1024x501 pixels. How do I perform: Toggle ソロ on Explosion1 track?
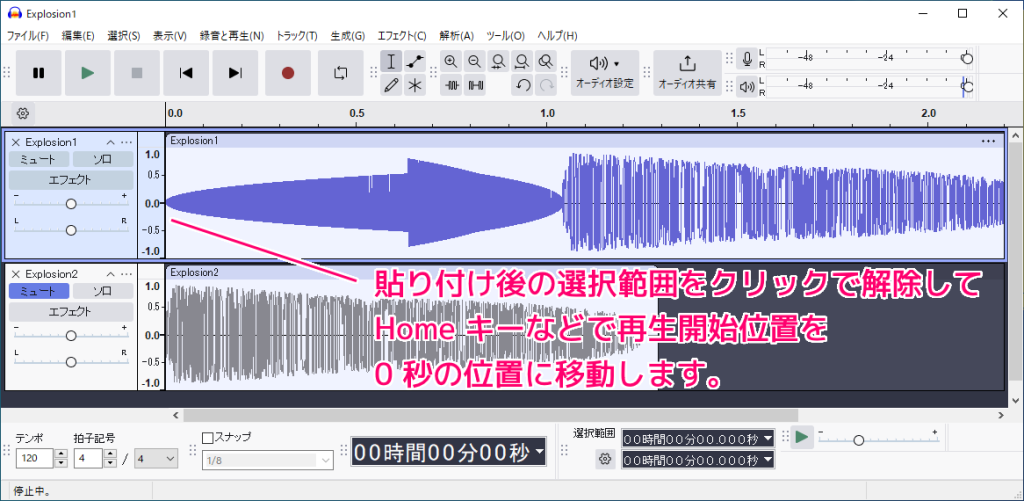point(103,159)
